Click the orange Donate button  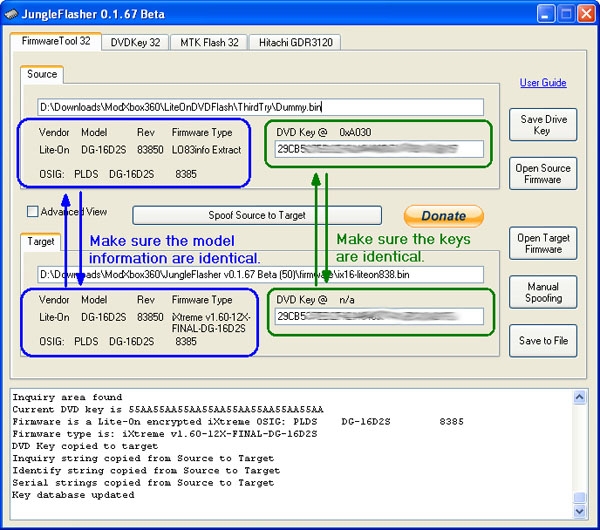(x=443, y=216)
